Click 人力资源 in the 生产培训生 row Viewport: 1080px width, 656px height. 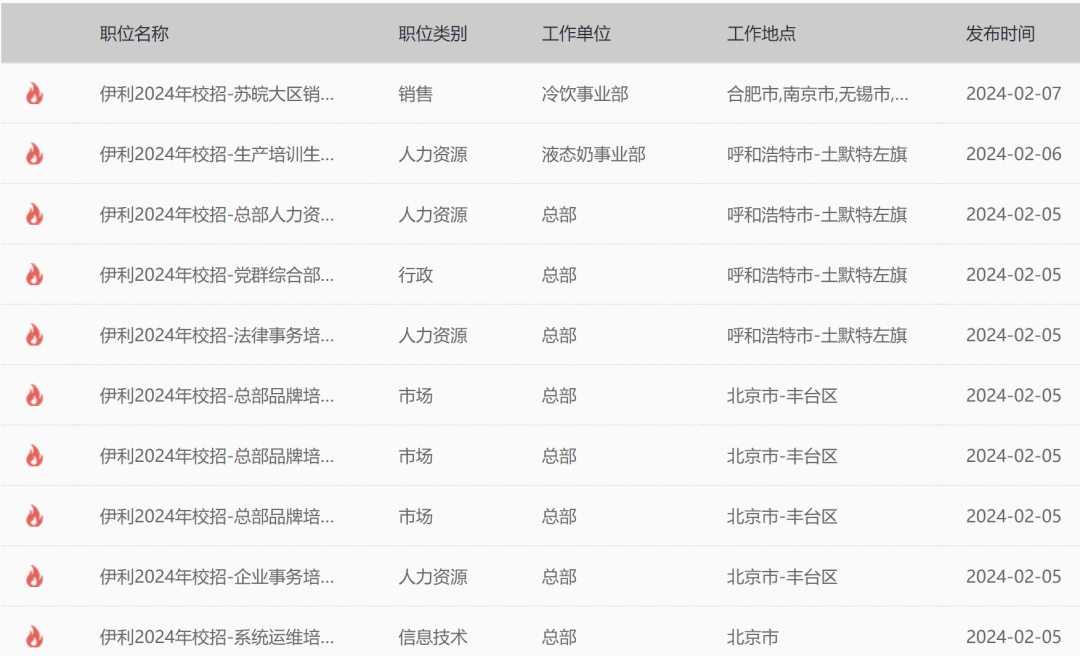point(433,154)
